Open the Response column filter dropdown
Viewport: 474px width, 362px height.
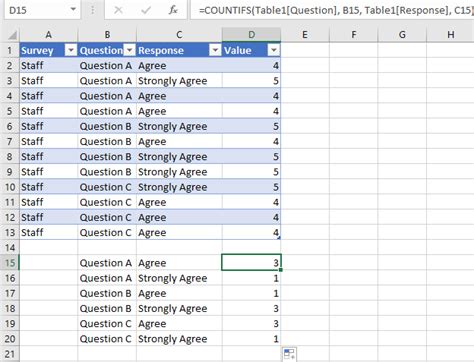pos(216,50)
